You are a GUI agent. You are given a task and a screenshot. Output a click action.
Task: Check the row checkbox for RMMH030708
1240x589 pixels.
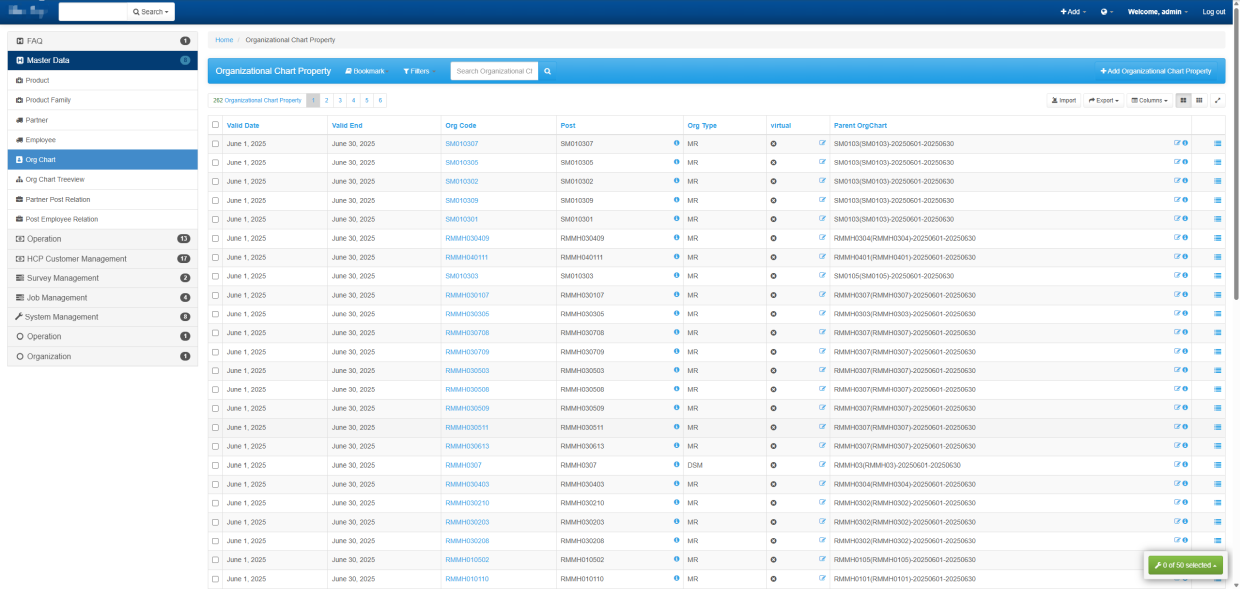(x=215, y=333)
